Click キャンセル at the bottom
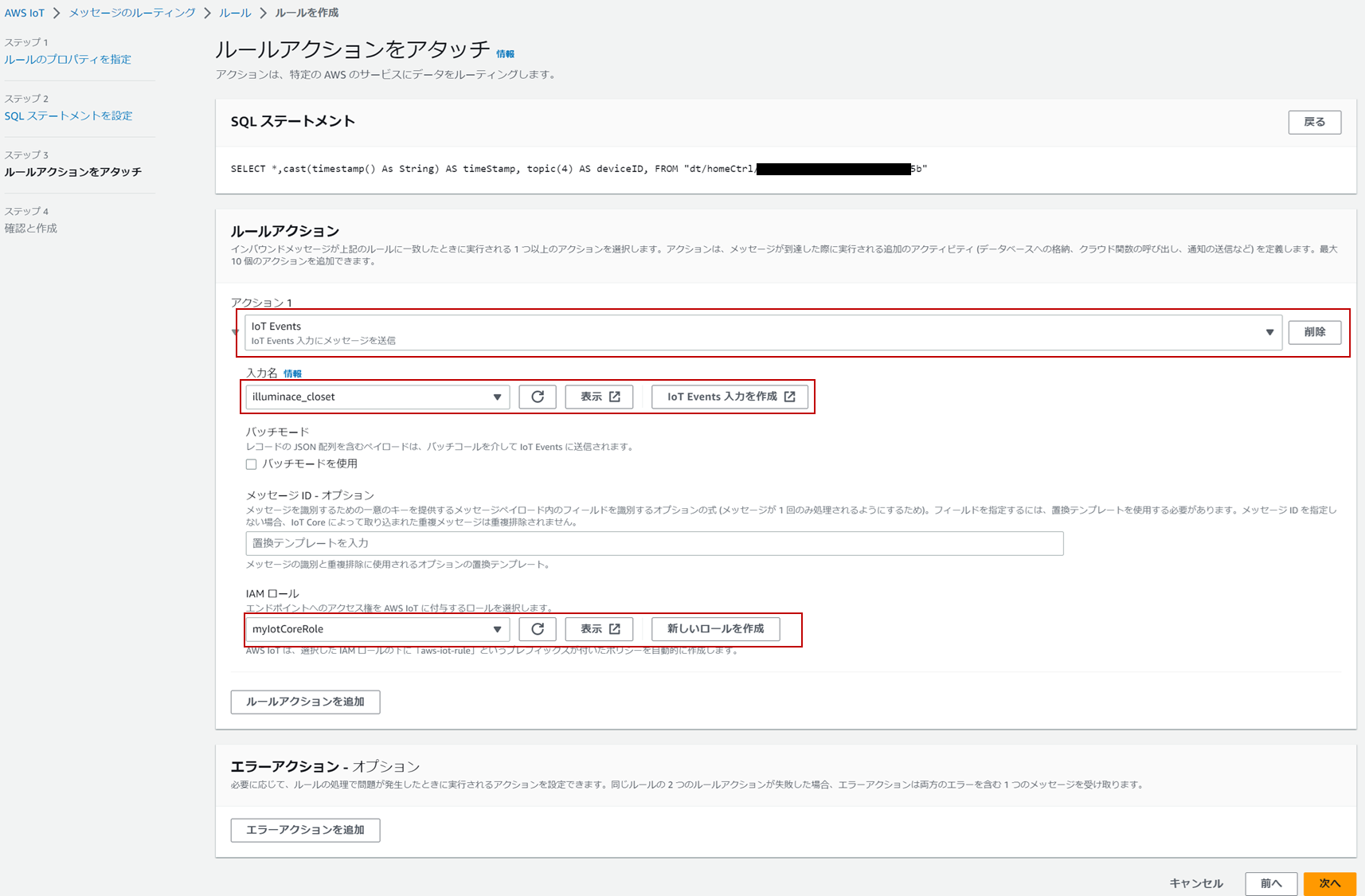Image resolution: width=1365 pixels, height=896 pixels. pyautogui.click(x=1196, y=883)
